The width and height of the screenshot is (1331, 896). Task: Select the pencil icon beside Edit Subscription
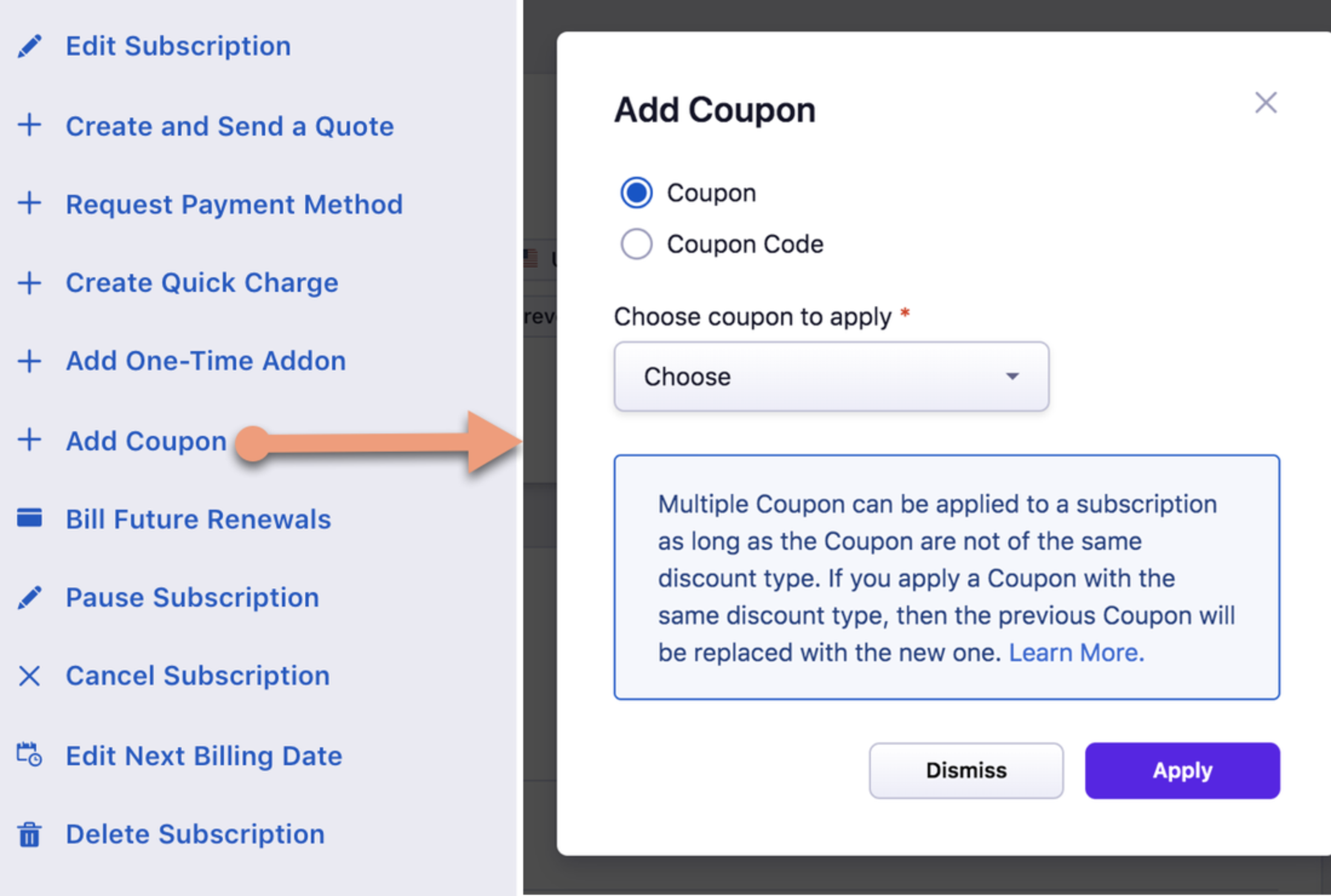(30, 44)
